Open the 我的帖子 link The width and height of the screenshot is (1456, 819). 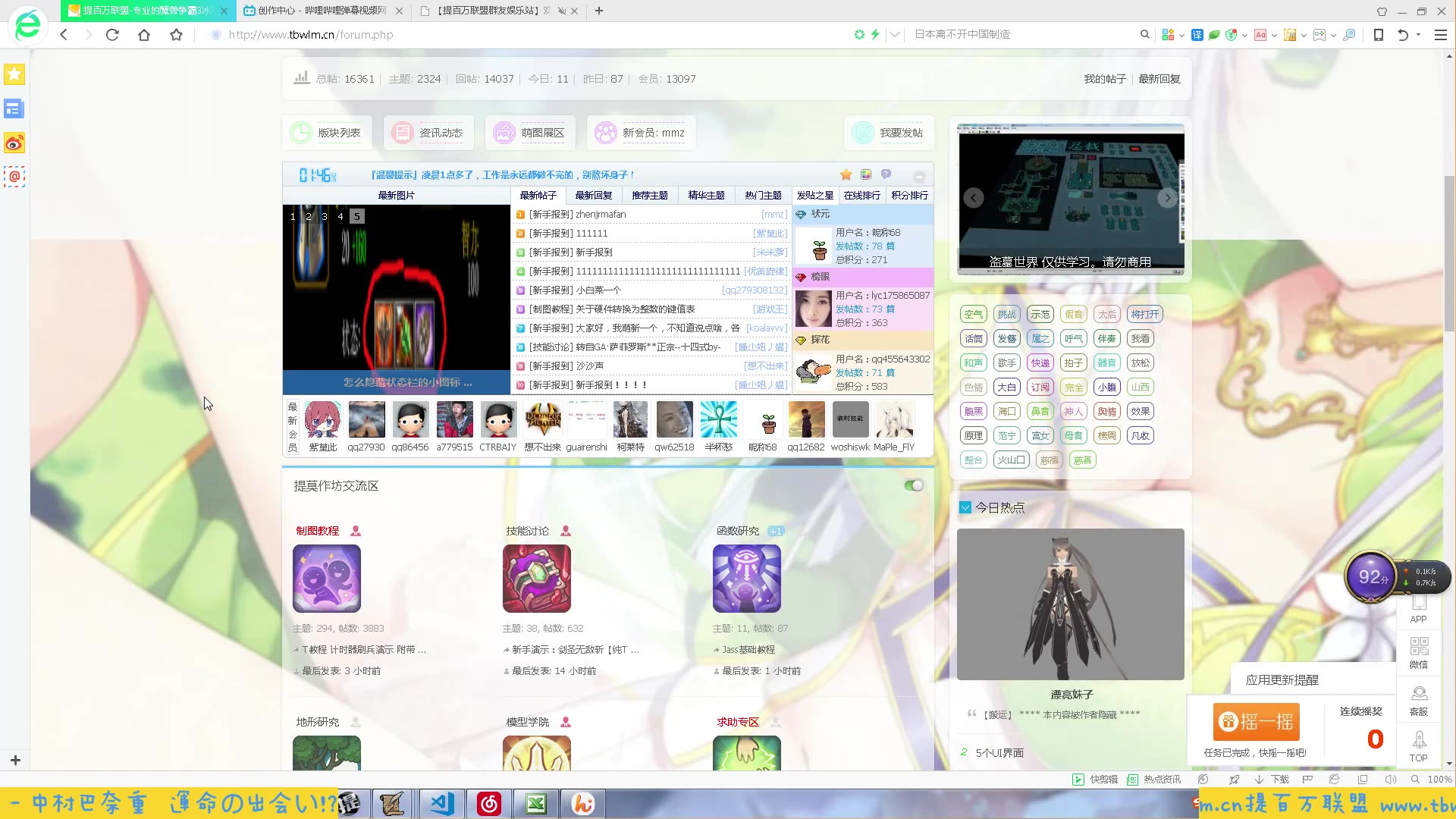click(1104, 79)
